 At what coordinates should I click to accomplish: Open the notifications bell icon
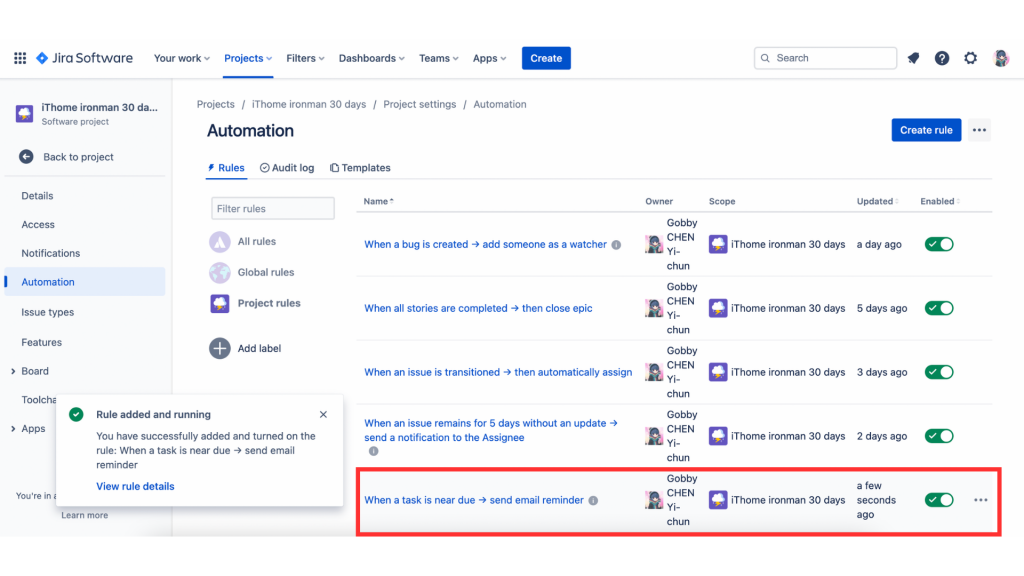[x=913, y=58]
